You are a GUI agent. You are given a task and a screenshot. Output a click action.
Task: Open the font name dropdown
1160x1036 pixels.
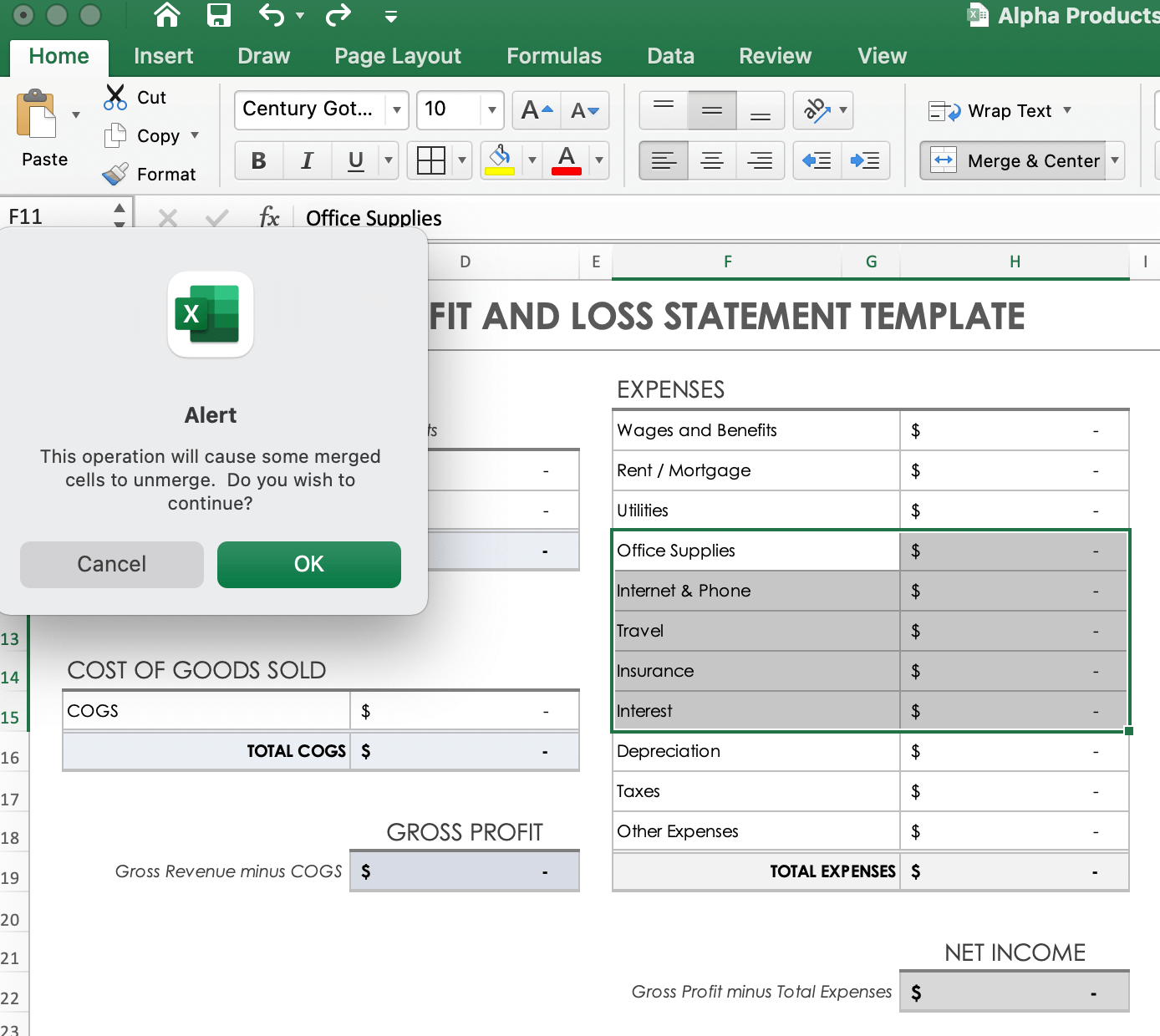pyautogui.click(x=397, y=110)
